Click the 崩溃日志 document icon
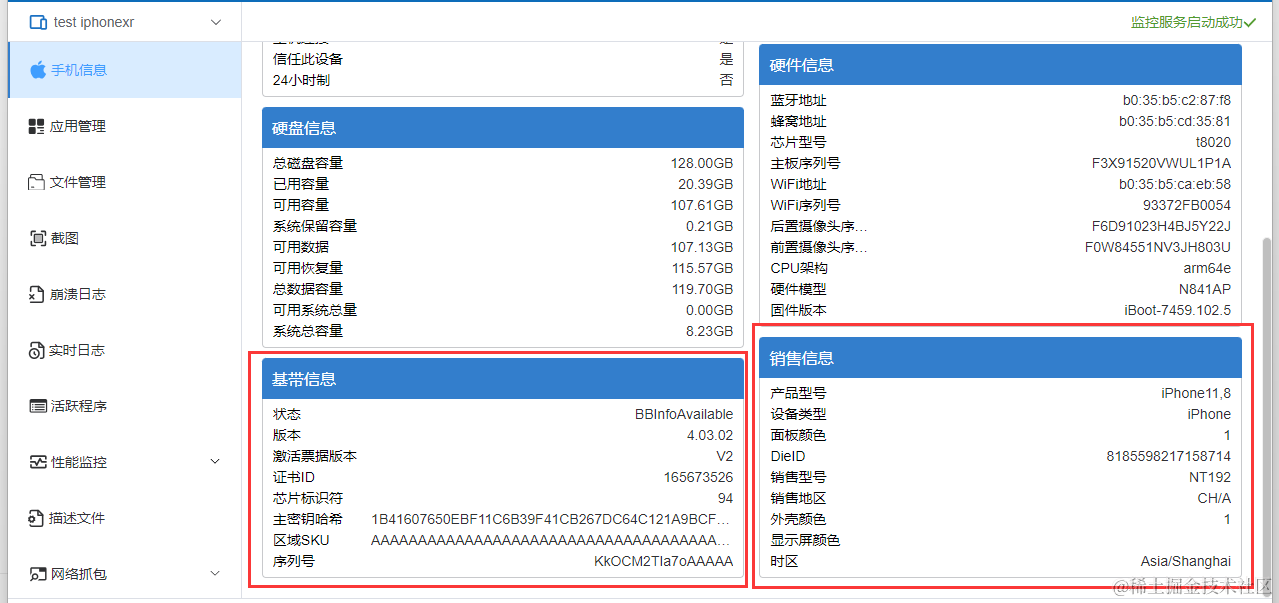The height and width of the screenshot is (603, 1279). [x=38, y=294]
